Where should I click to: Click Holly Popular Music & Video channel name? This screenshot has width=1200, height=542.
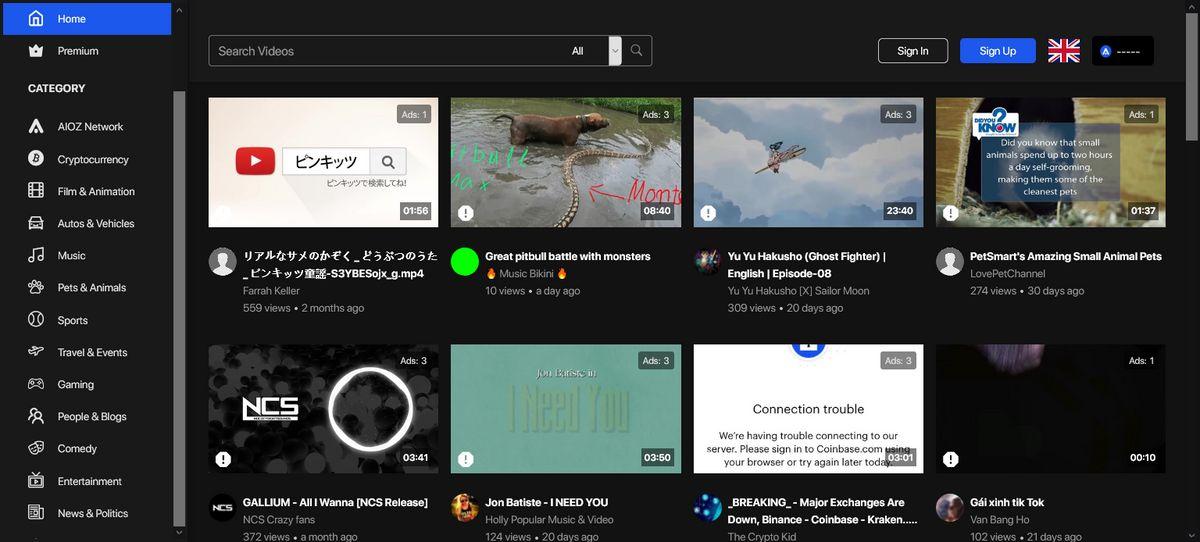pos(549,520)
